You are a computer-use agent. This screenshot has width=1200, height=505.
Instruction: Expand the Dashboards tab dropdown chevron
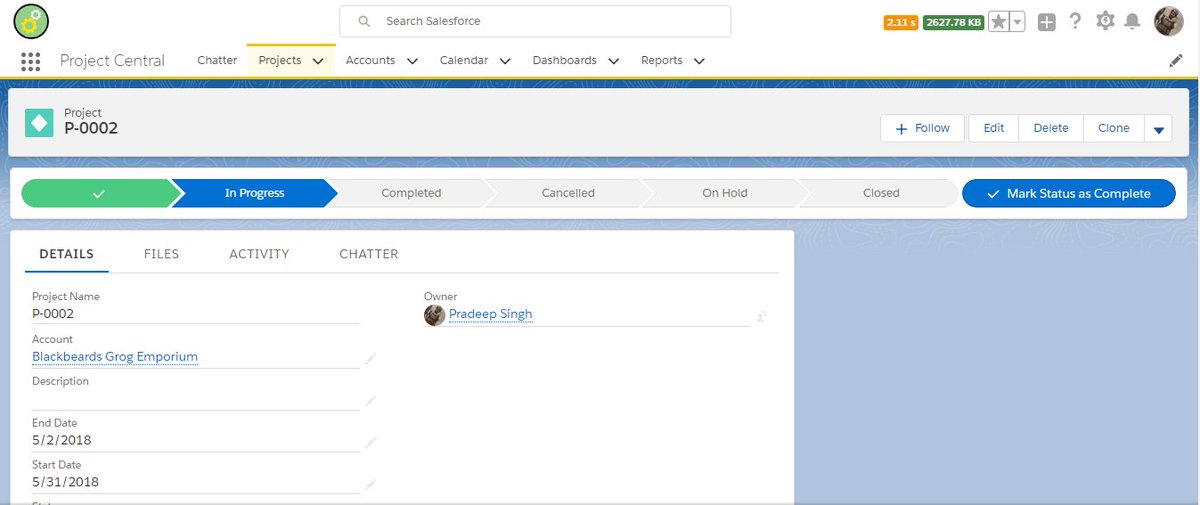point(613,61)
